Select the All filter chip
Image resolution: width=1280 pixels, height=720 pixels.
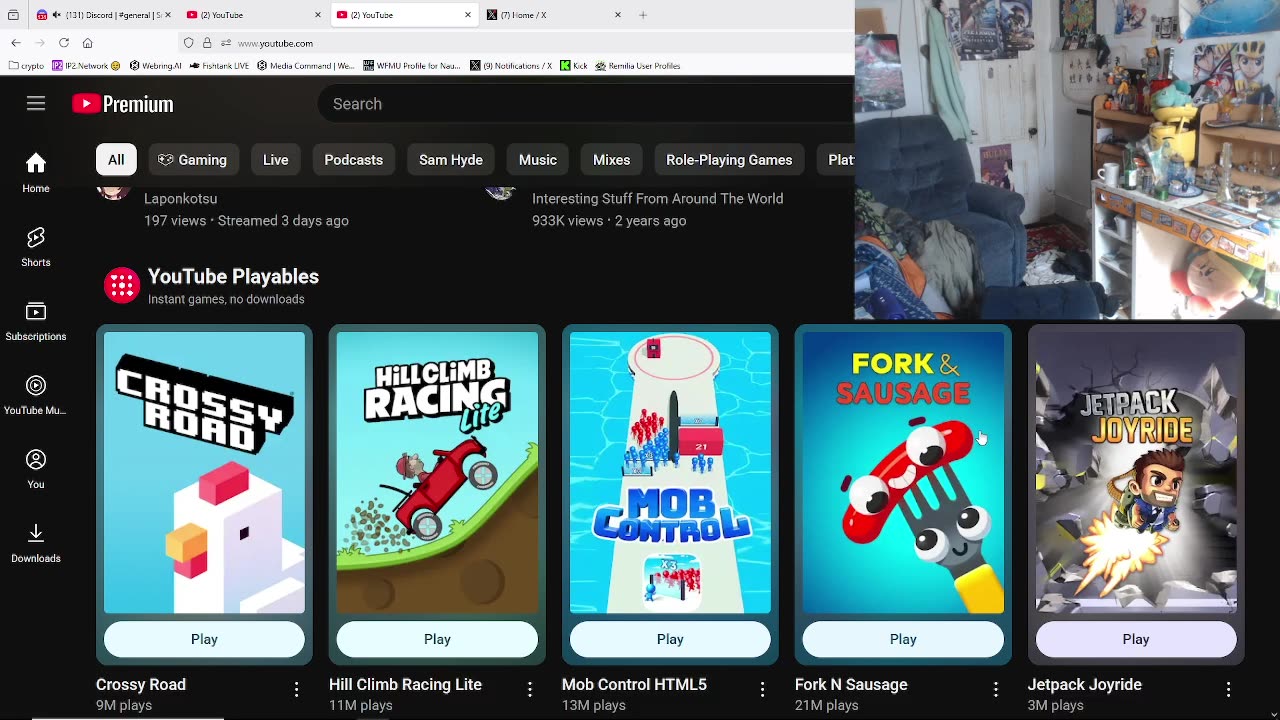coord(116,160)
